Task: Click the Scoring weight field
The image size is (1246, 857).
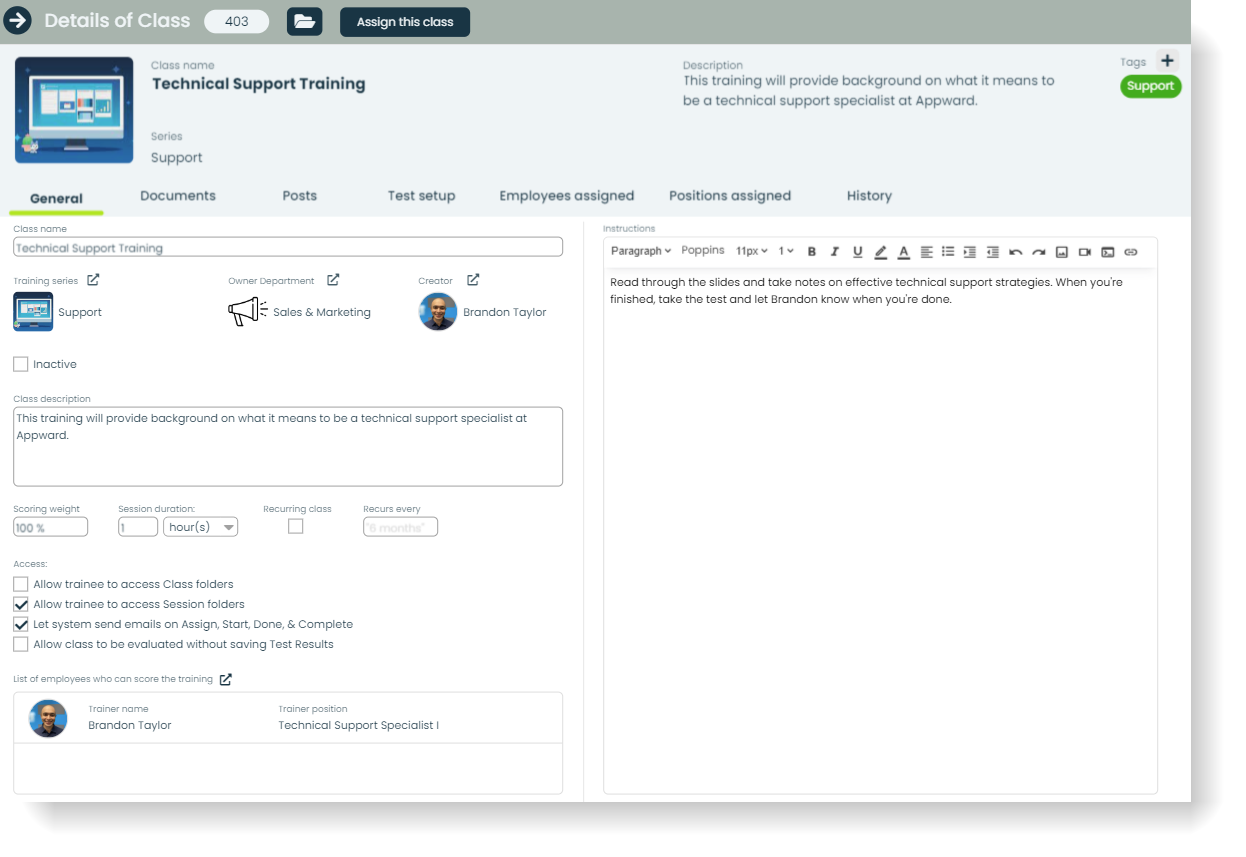Action: (x=51, y=527)
